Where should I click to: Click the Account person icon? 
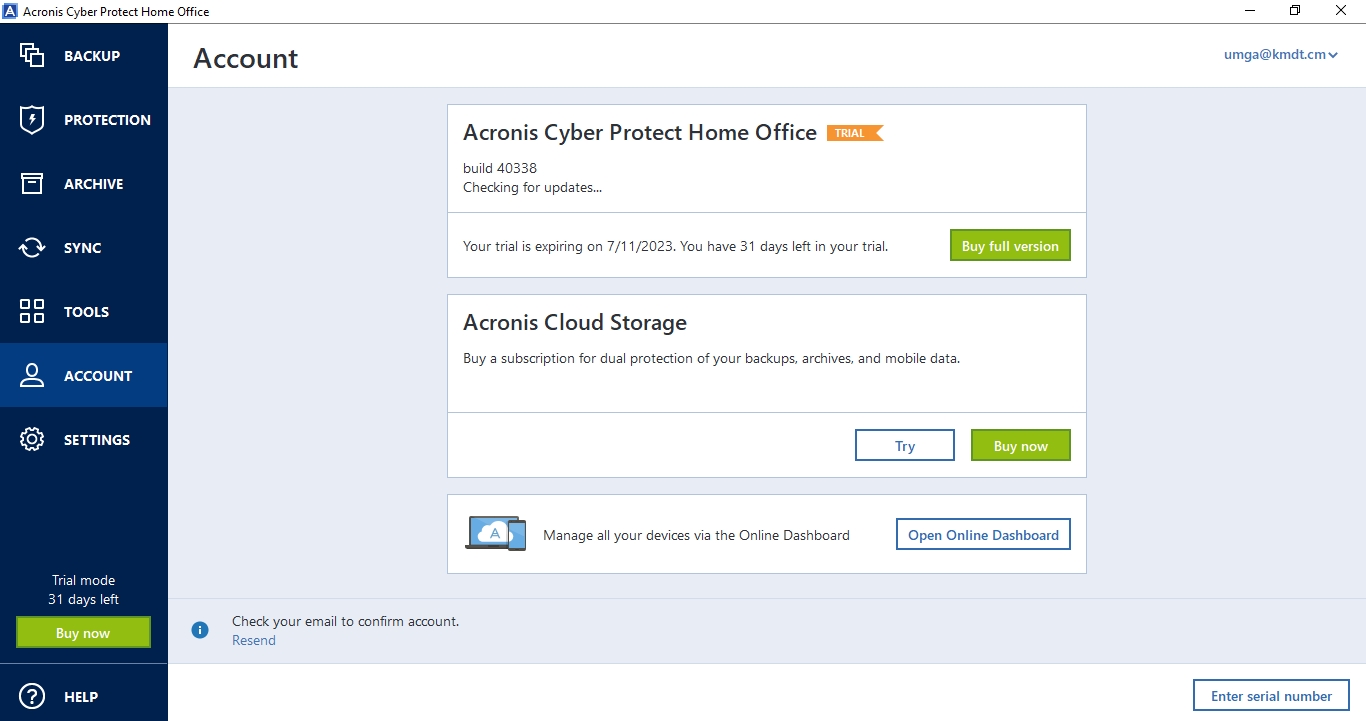[x=32, y=376]
